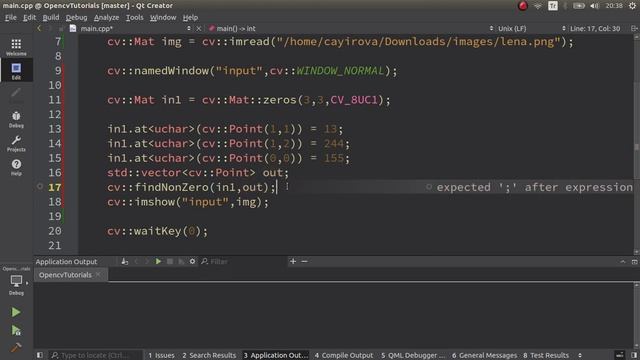Screen dimensions: 640x360
Task: Click the line 17 error marker
Action: pos(40,187)
